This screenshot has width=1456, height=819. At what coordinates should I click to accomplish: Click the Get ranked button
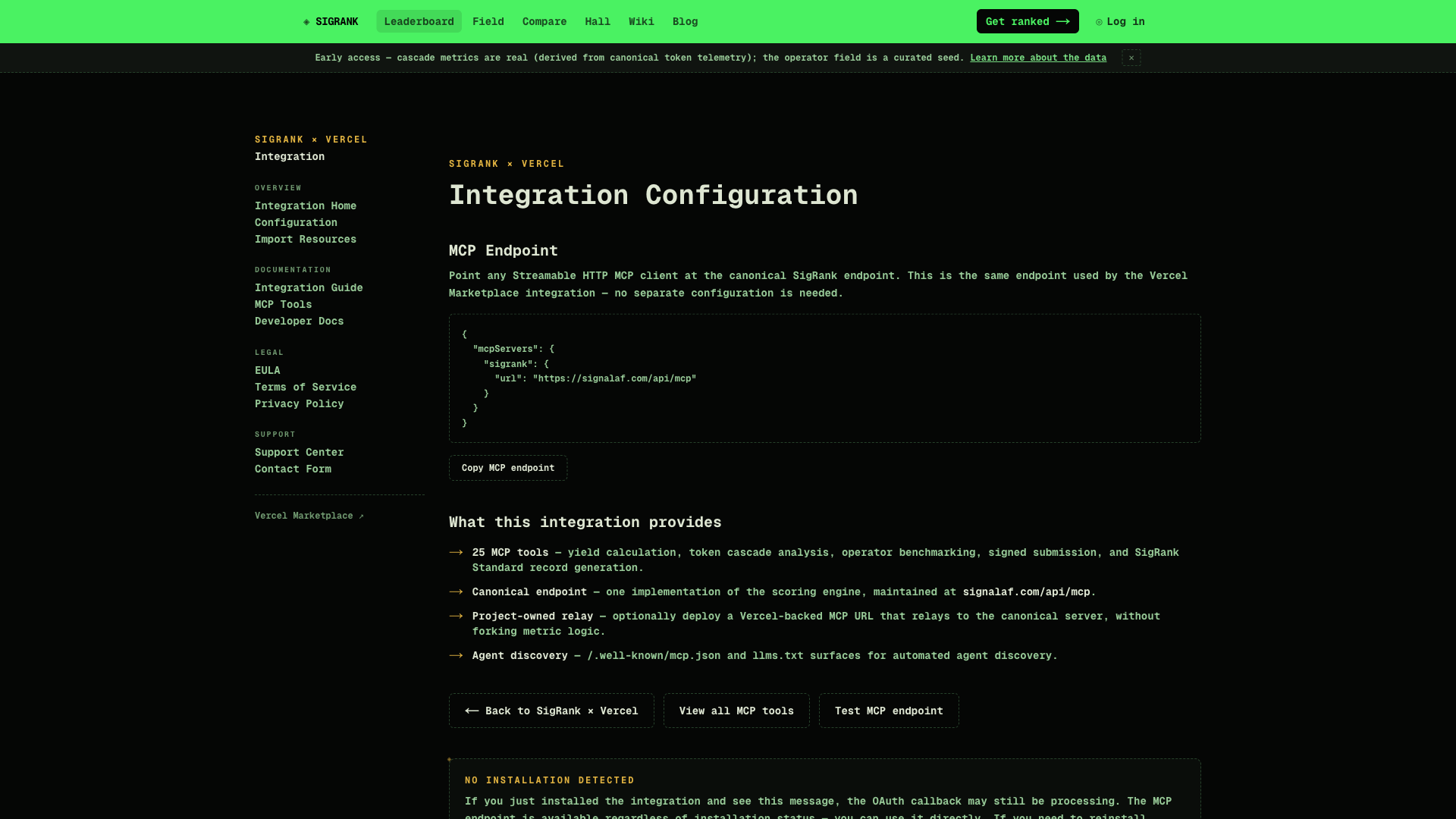1028,21
